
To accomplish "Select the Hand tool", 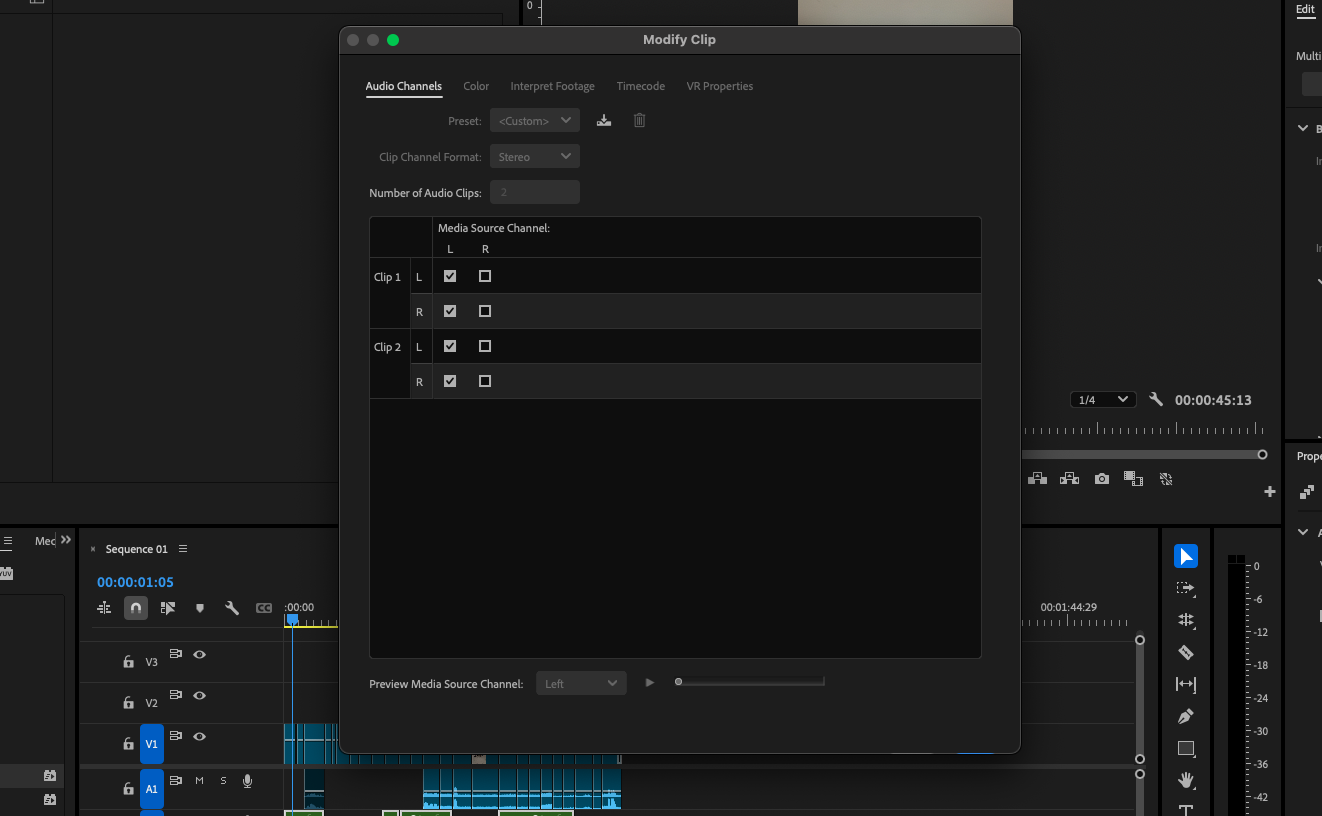I will tap(1186, 780).
